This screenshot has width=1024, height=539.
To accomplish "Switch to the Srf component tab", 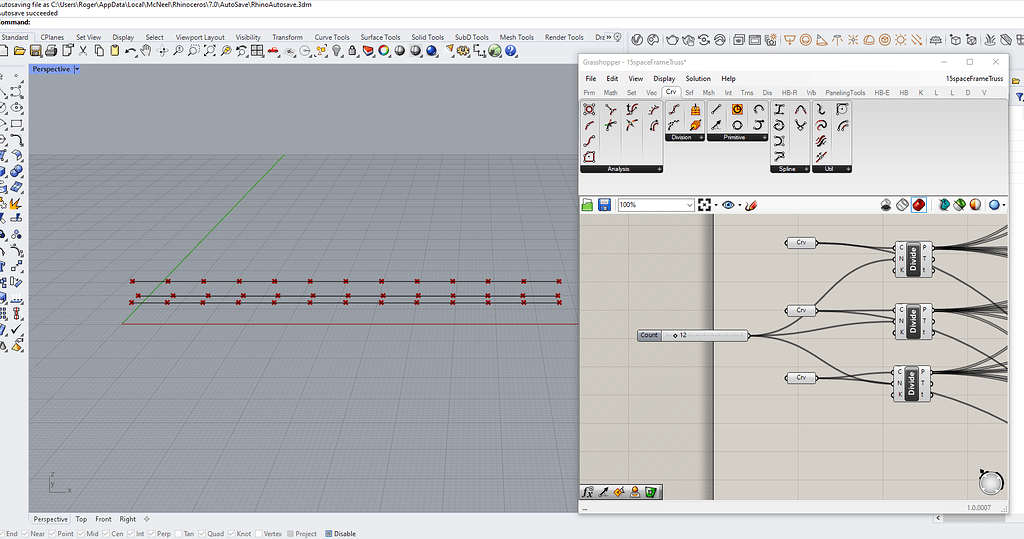I will pyautogui.click(x=689, y=92).
